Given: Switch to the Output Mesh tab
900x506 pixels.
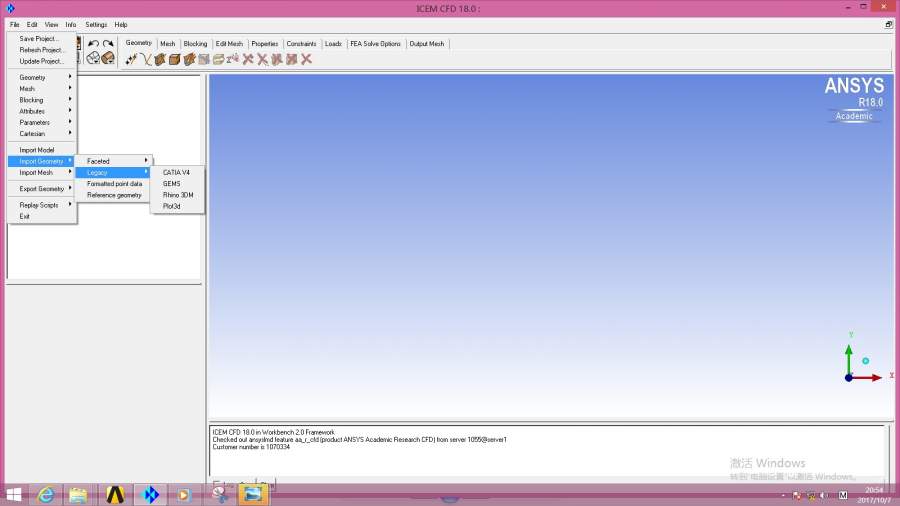Looking at the screenshot, I should 426,44.
